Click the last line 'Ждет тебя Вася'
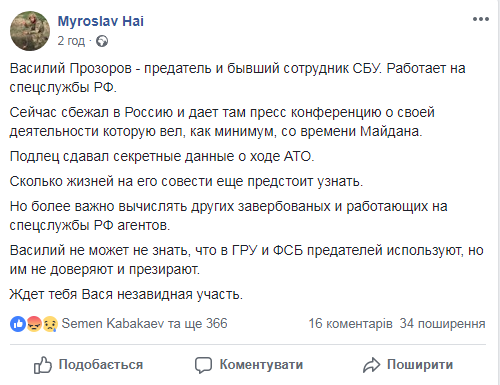This screenshot has height=385, width=500. pyautogui.click(x=126, y=295)
